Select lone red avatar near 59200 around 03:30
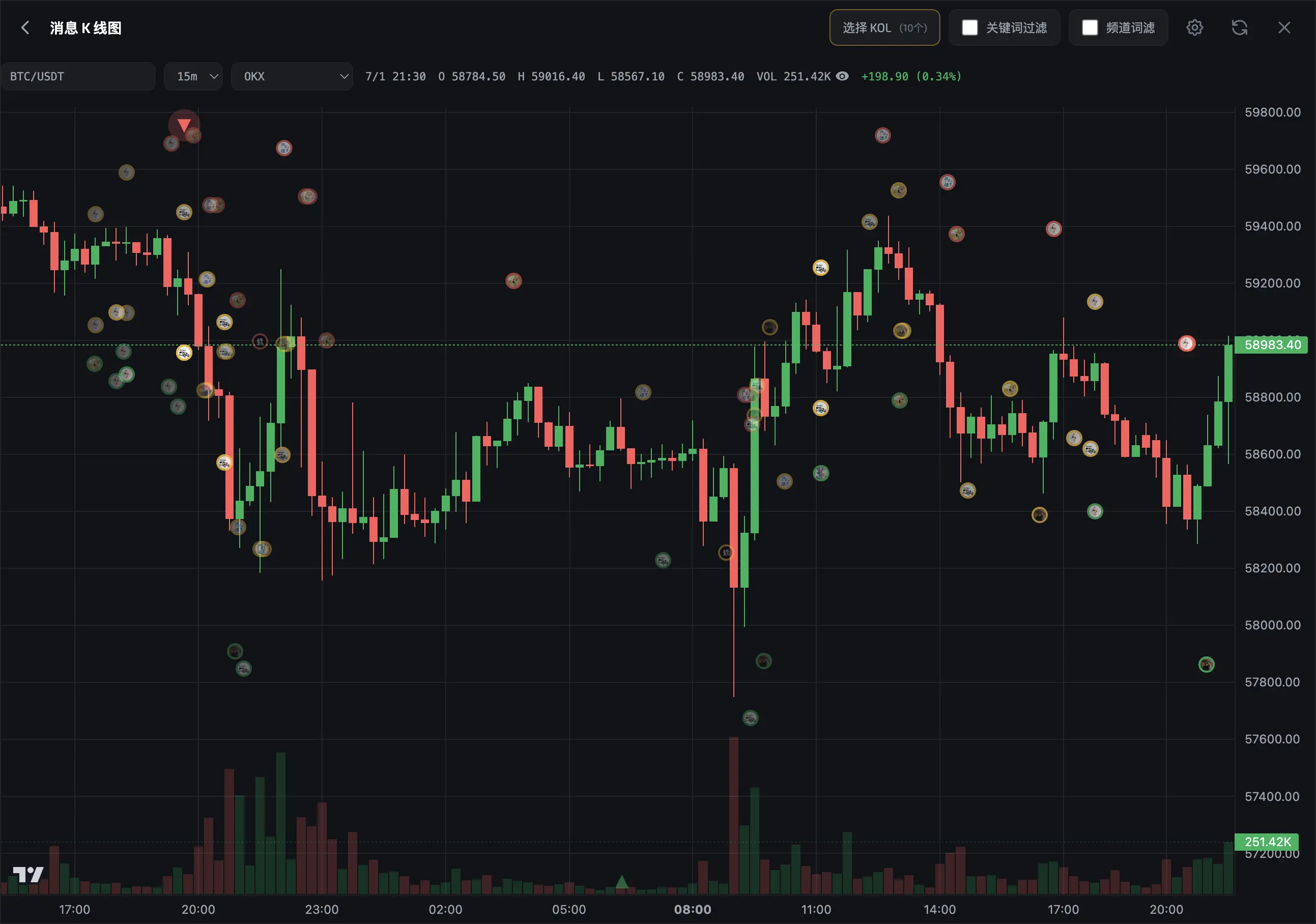This screenshot has width=1316, height=924. [x=513, y=281]
